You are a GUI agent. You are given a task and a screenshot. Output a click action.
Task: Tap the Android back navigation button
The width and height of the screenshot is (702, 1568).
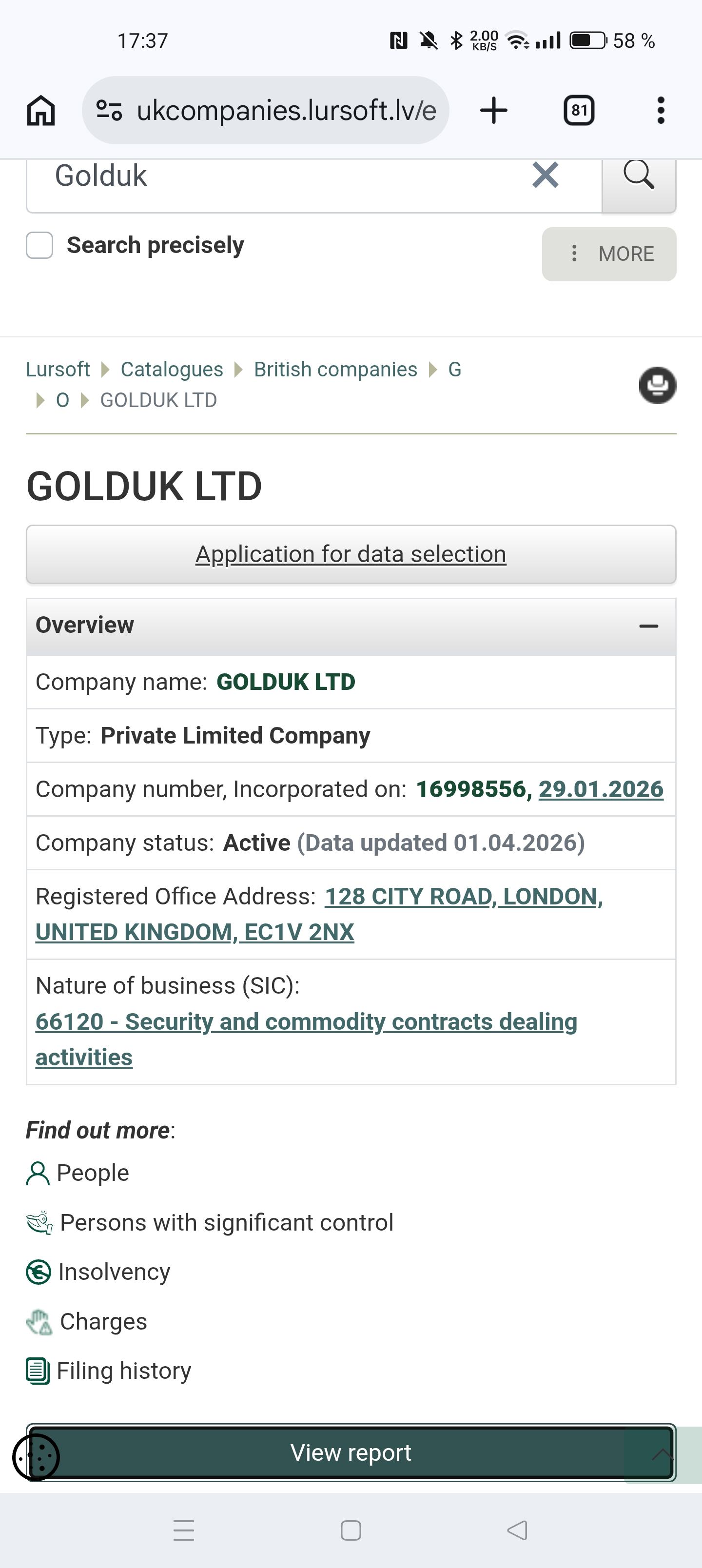(517, 1529)
